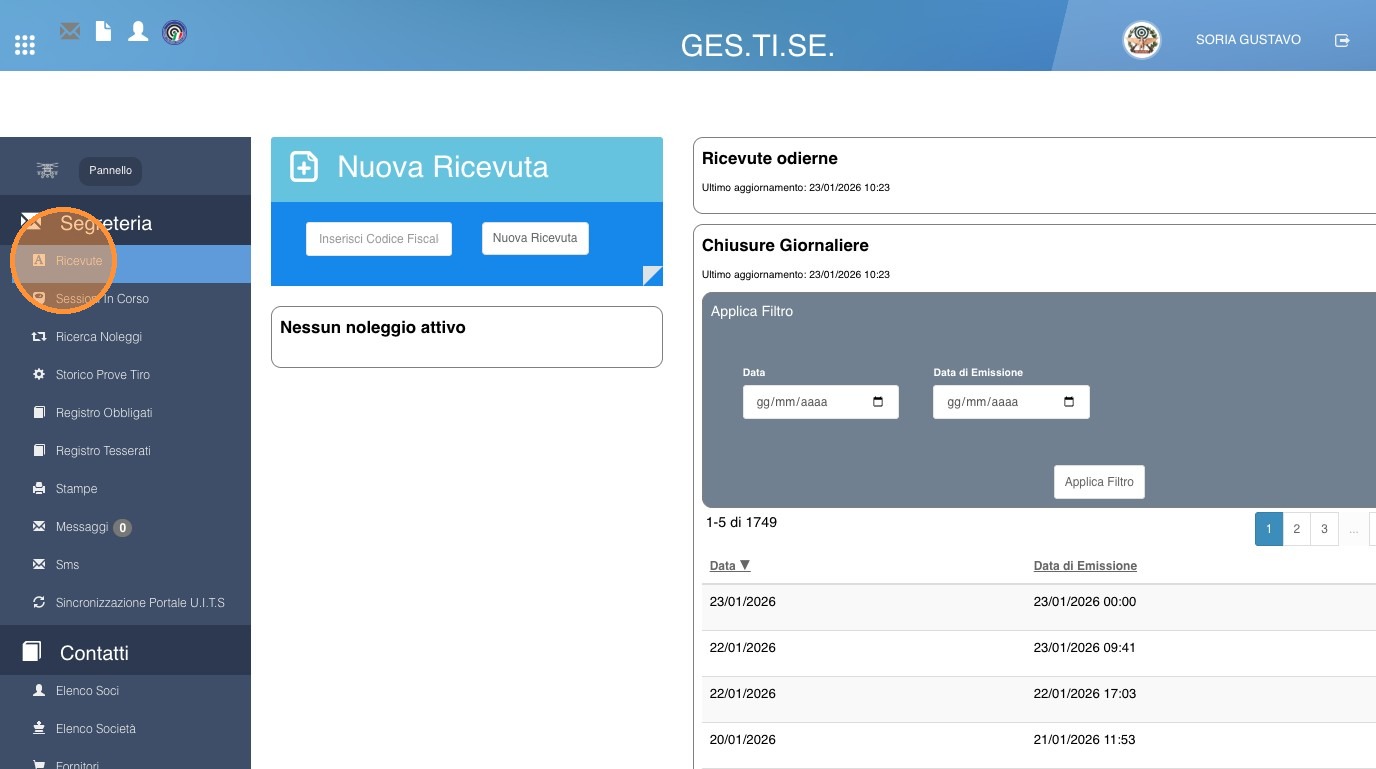Image resolution: width=1376 pixels, height=769 pixels.
Task: Click the cell '23/01/2026 00:00'
Action: [1085, 602]
